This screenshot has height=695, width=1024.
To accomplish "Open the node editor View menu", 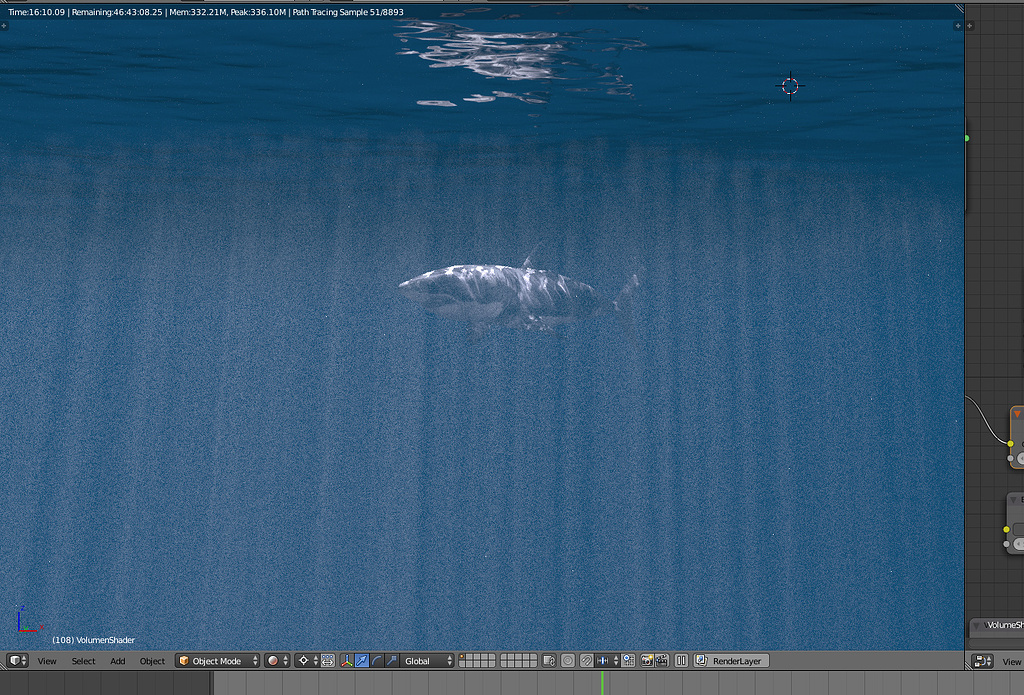I will tap(1012, 662).
